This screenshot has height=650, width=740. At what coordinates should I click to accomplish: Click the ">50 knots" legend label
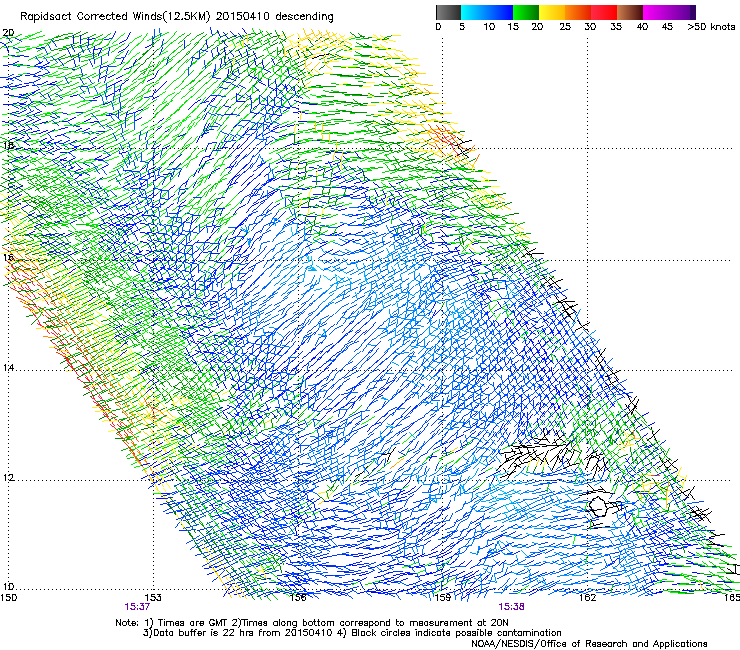pos(711,27)
